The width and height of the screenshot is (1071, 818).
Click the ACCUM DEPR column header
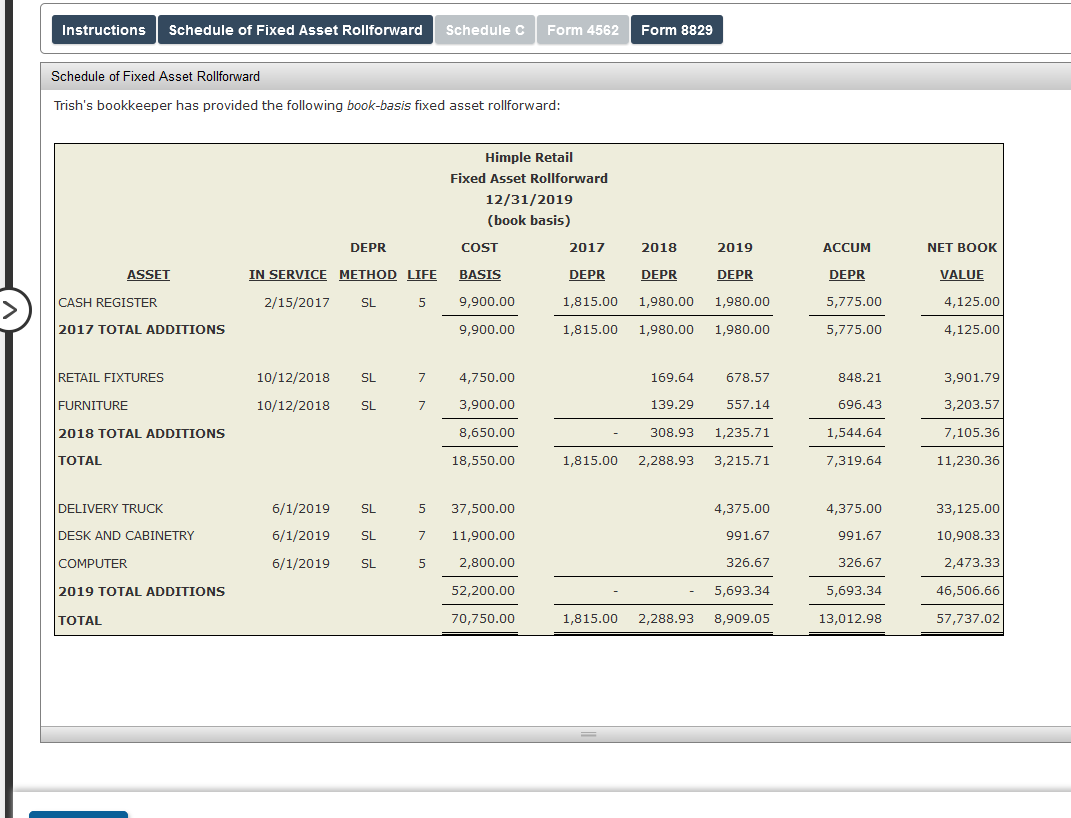pos(846,261)
